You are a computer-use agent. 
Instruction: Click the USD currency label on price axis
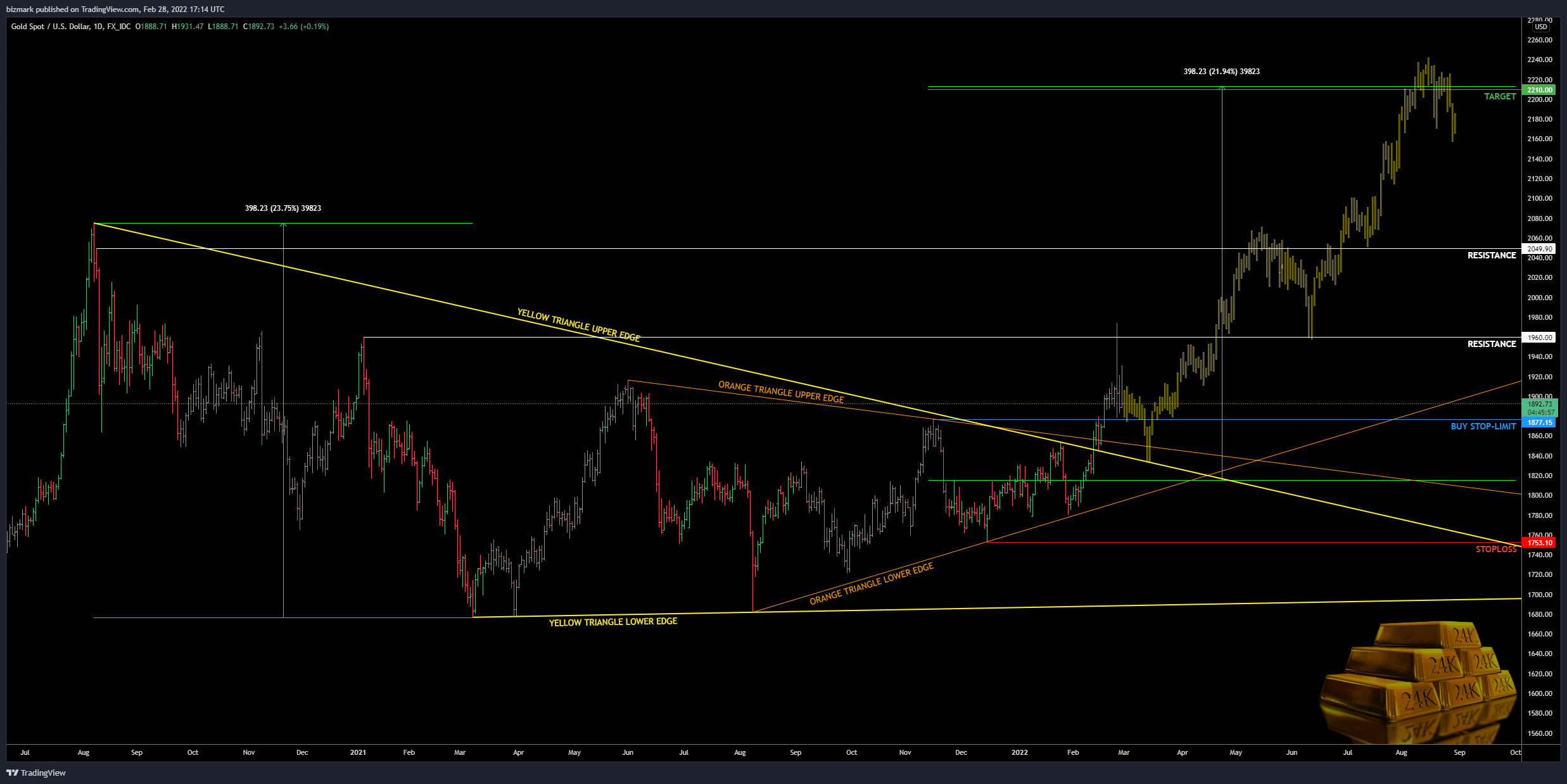pyautogui.click(x=1541, y=27)
